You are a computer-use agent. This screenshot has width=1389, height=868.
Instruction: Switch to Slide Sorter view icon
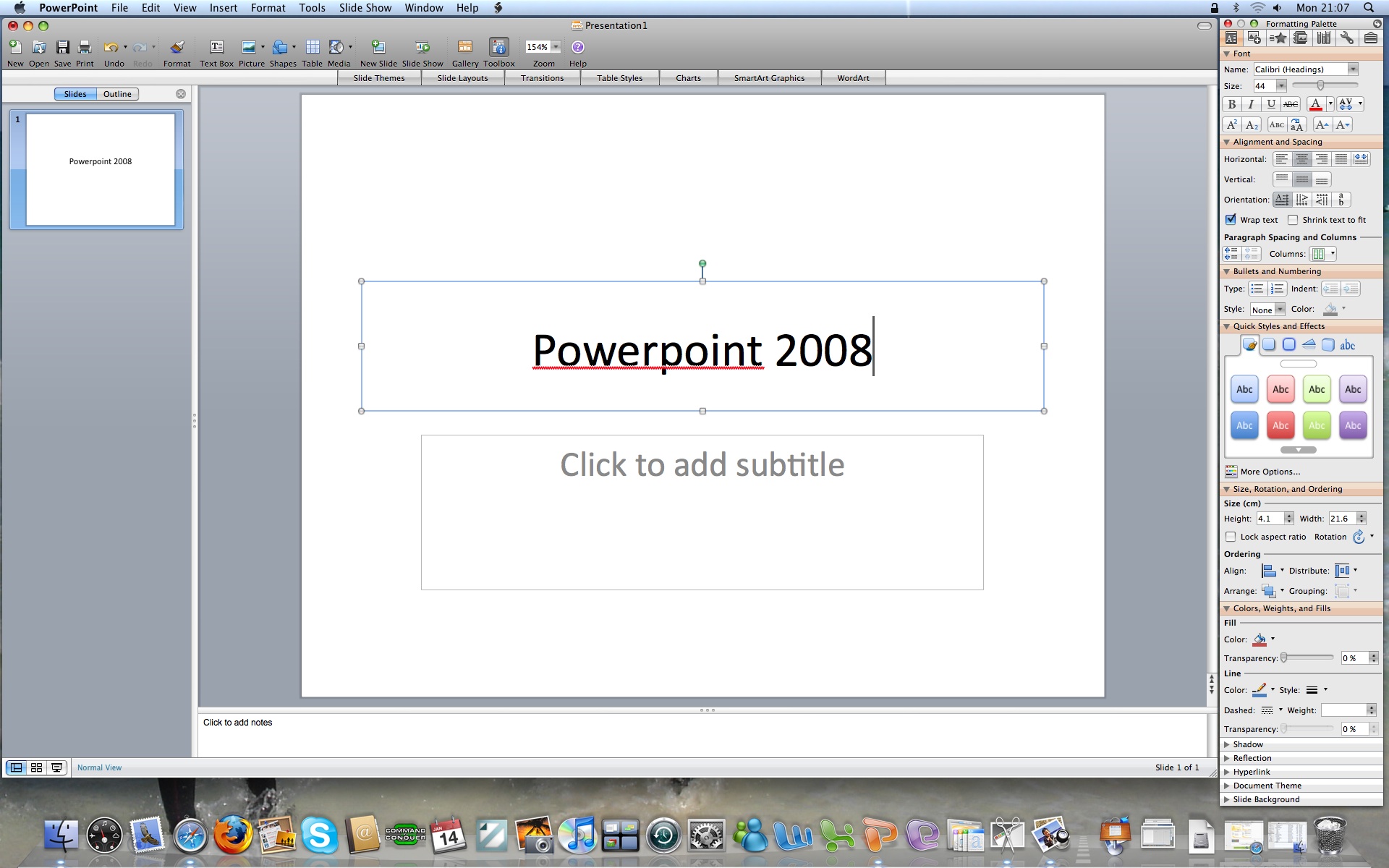point(36,767)
